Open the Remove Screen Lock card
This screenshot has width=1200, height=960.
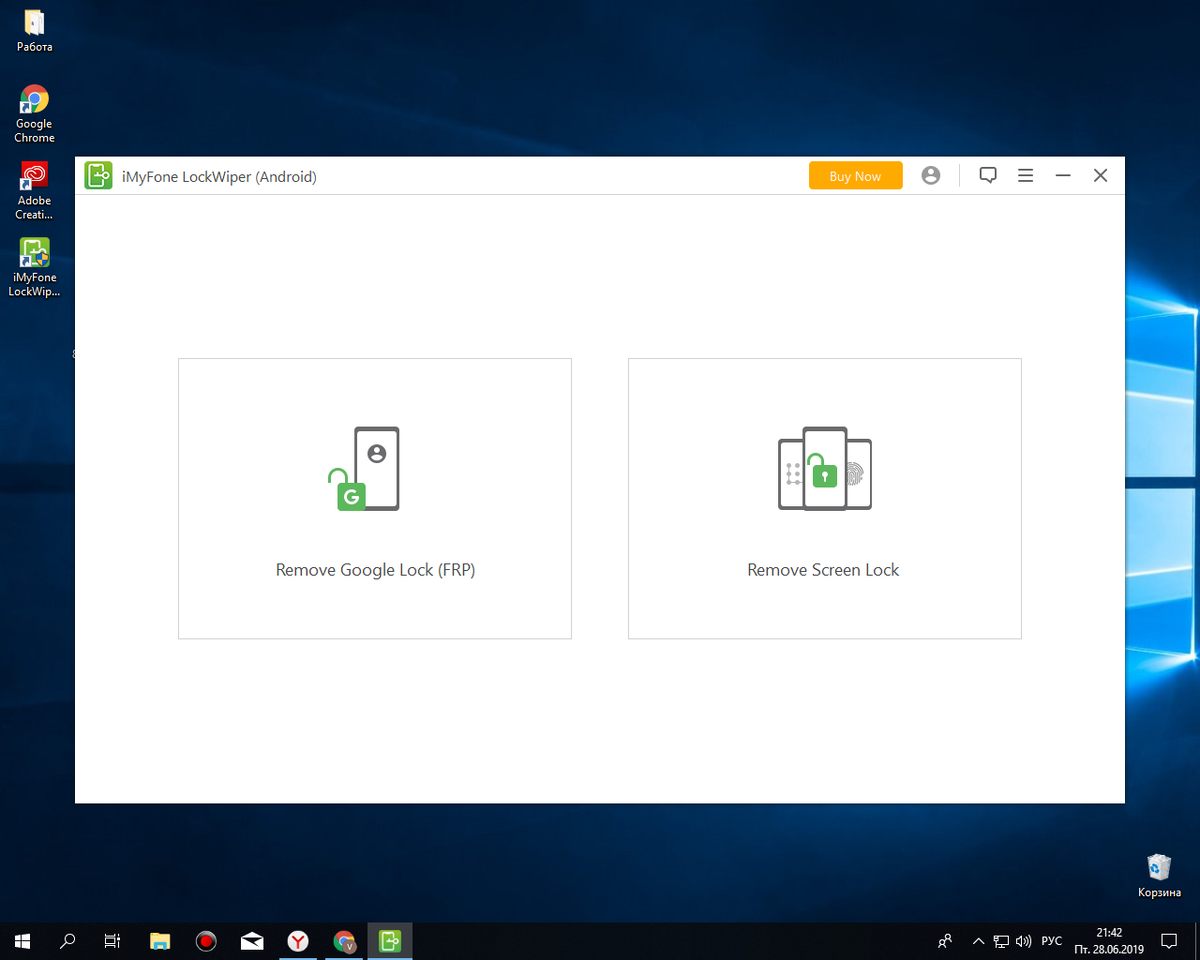[x=825, y=499]
